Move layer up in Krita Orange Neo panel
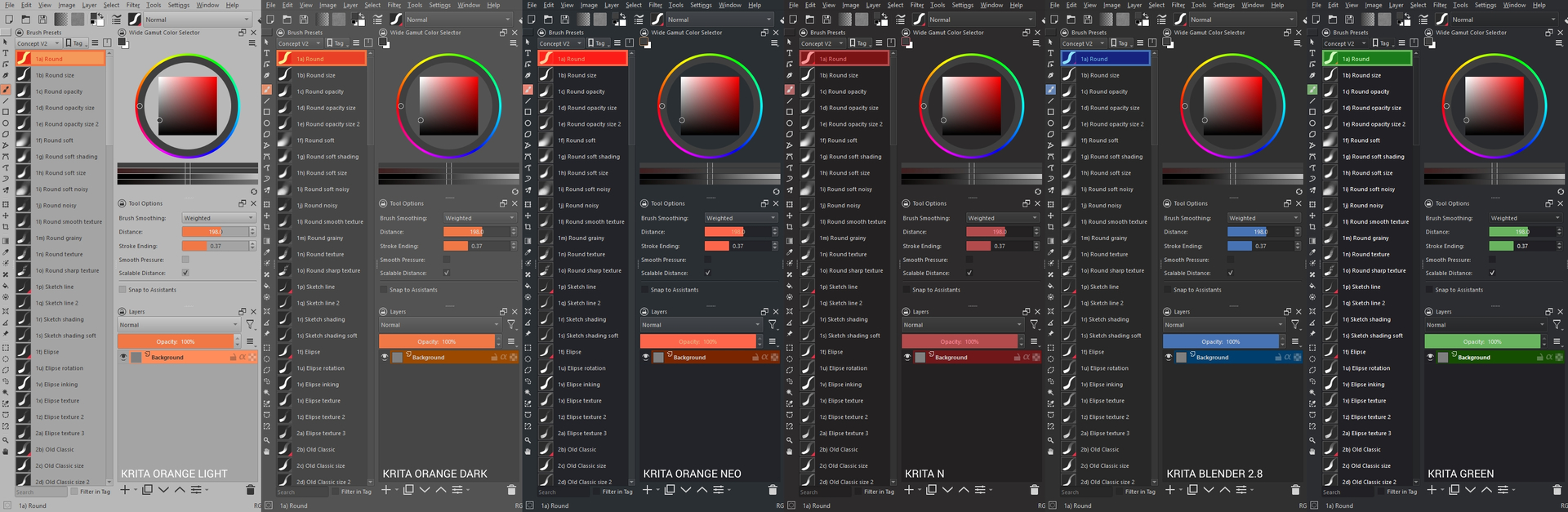This screenshot has height=512, width=1568. [x=702, y=490]
